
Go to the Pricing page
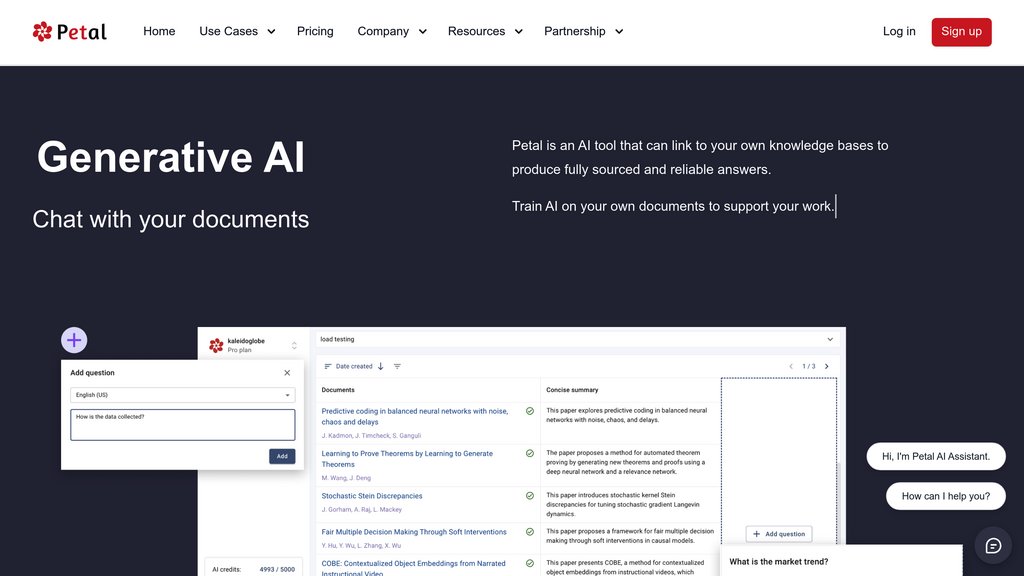coord(315,31)
